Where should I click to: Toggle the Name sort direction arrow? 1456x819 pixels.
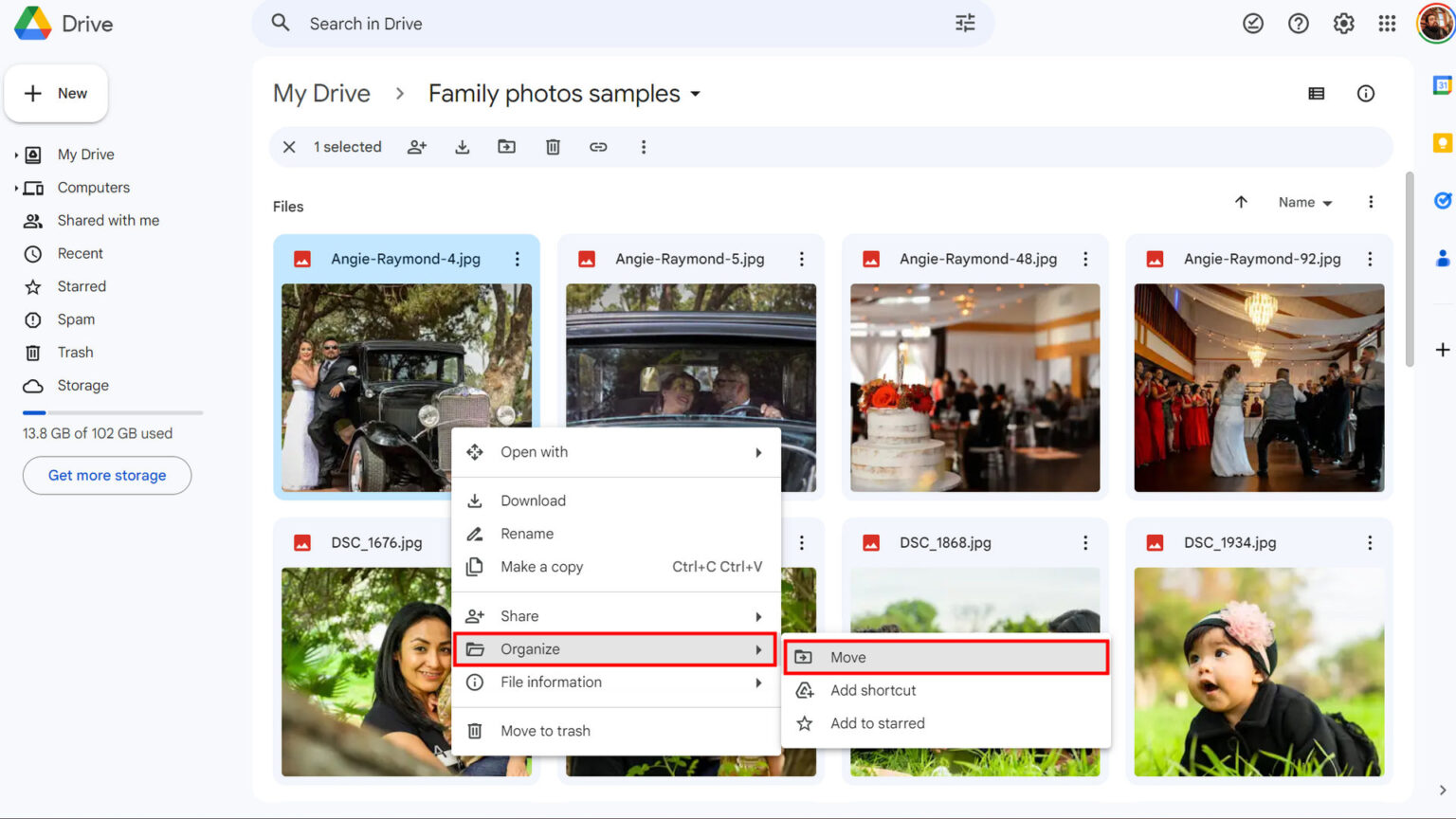point(1242,202)
